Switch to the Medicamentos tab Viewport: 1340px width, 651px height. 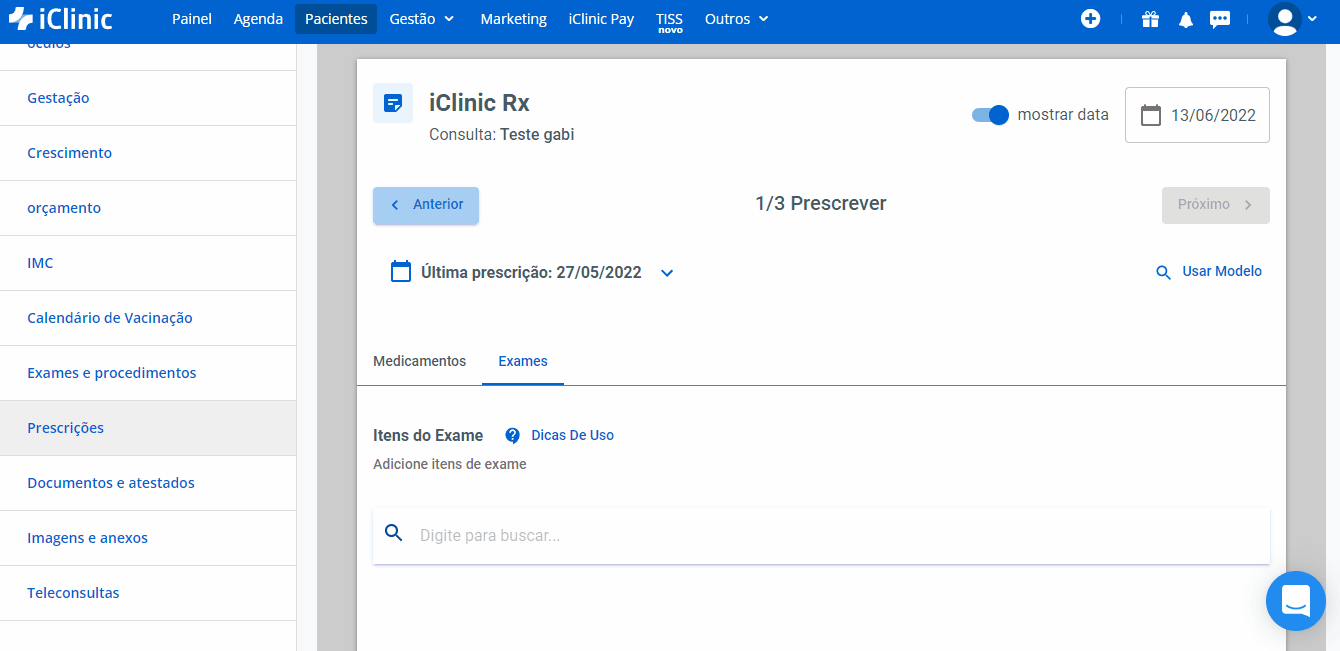(x=419, y=361)
